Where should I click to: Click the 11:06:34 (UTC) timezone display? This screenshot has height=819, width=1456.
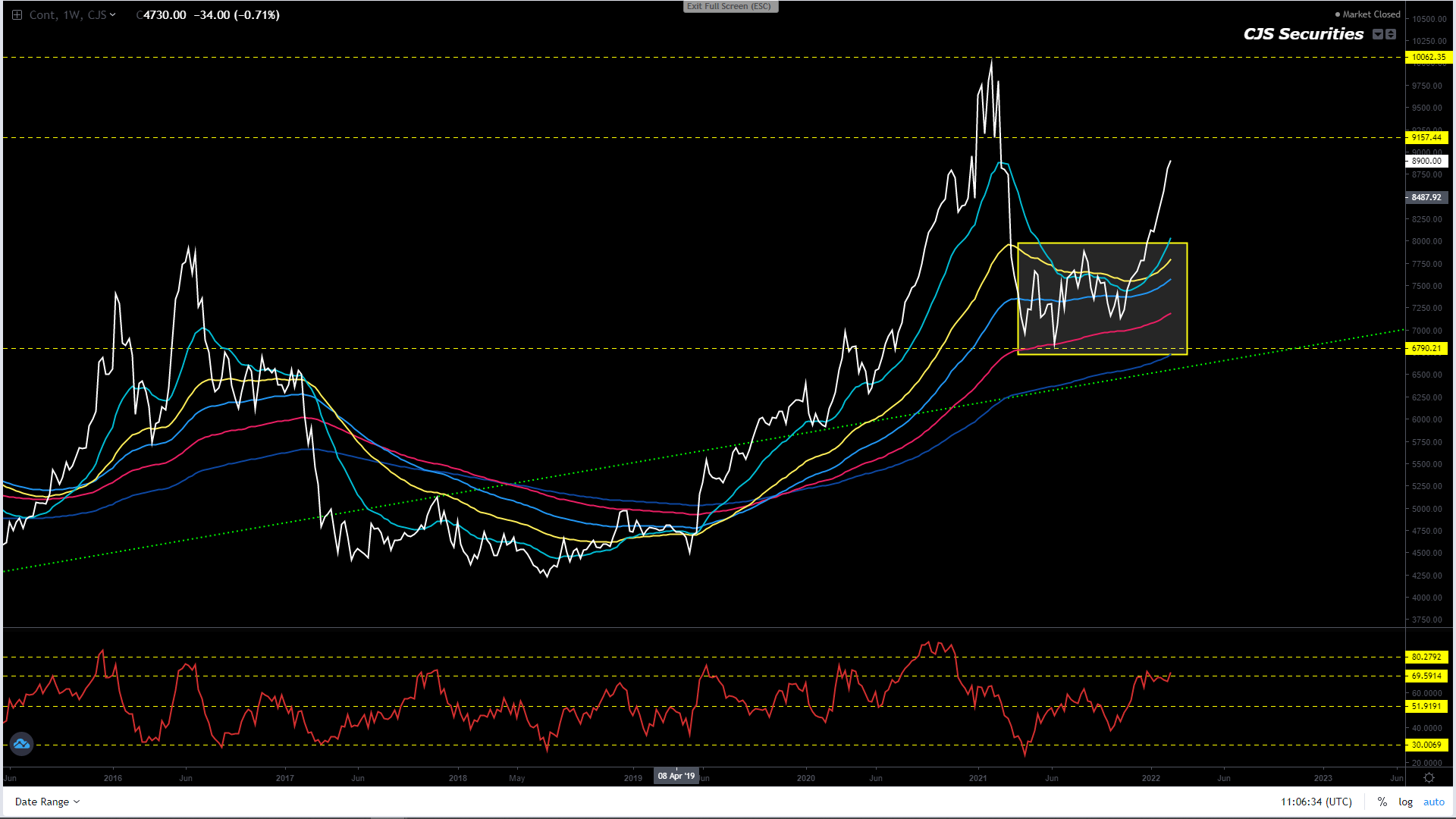pos(1316,802)
